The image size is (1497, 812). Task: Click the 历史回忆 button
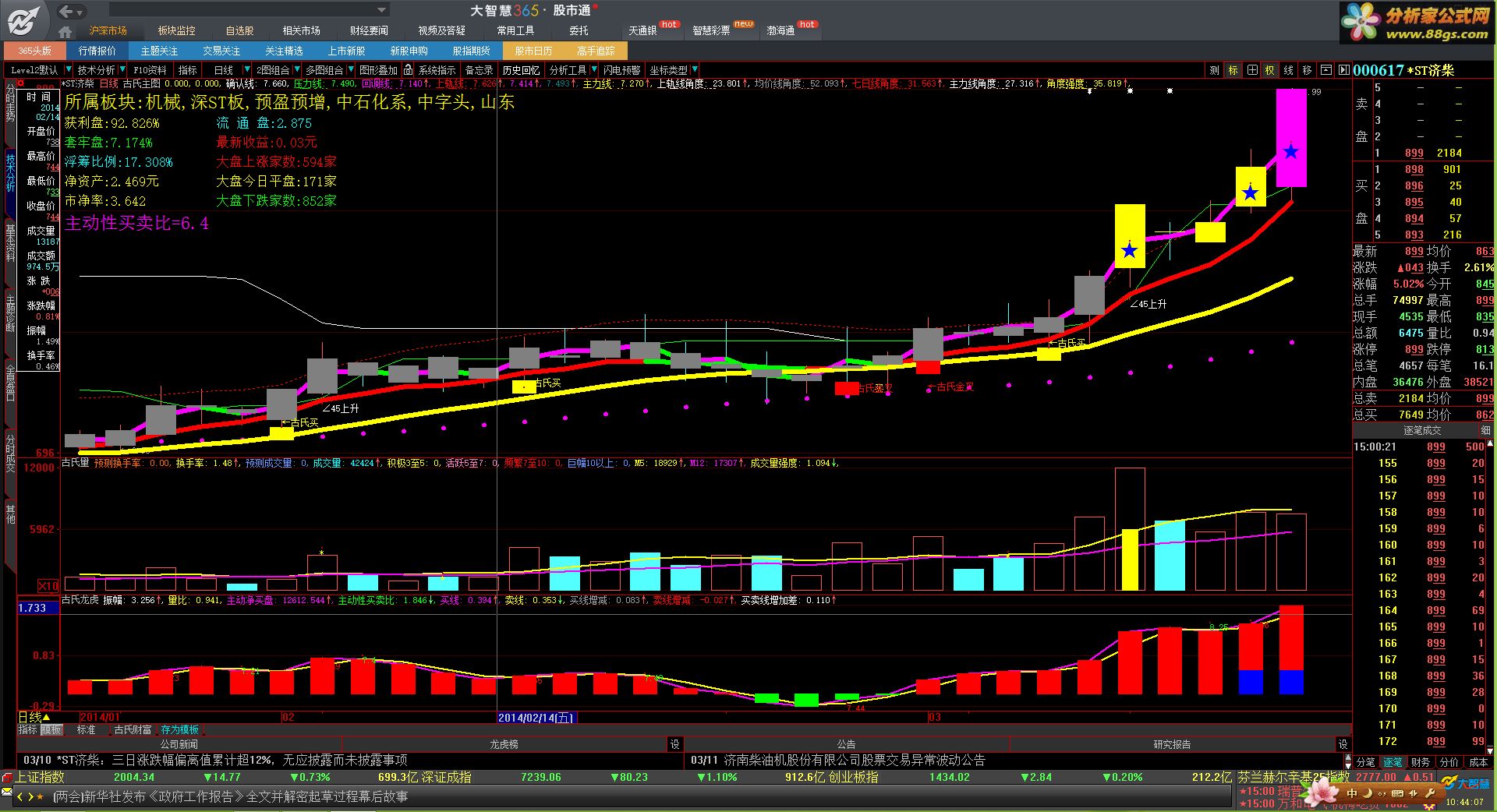(x=520, y=70)
